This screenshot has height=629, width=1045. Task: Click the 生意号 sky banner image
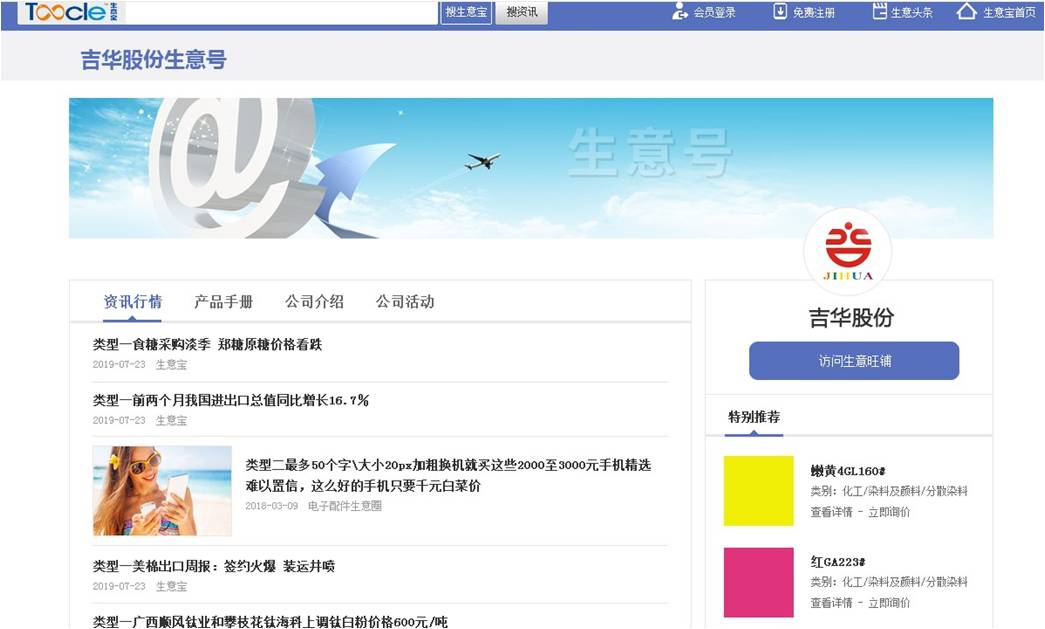click(531, 168)
